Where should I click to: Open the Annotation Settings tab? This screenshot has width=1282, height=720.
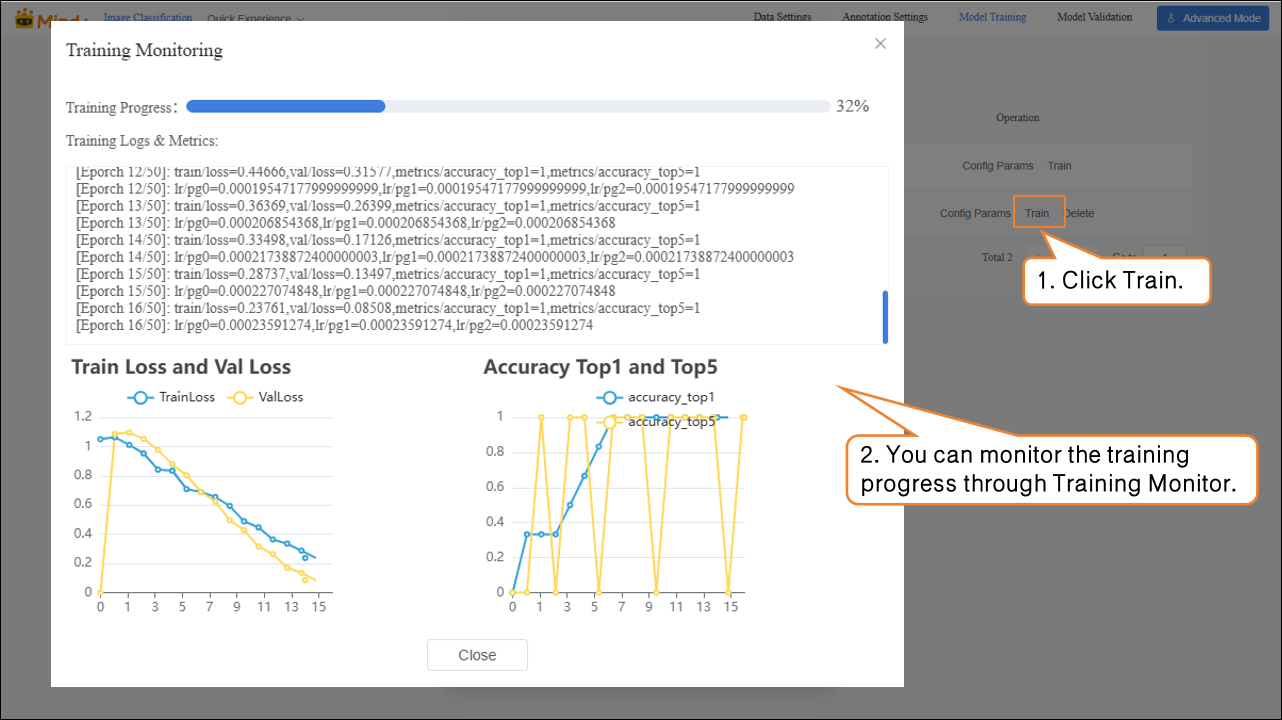click(x=885, y=17)
